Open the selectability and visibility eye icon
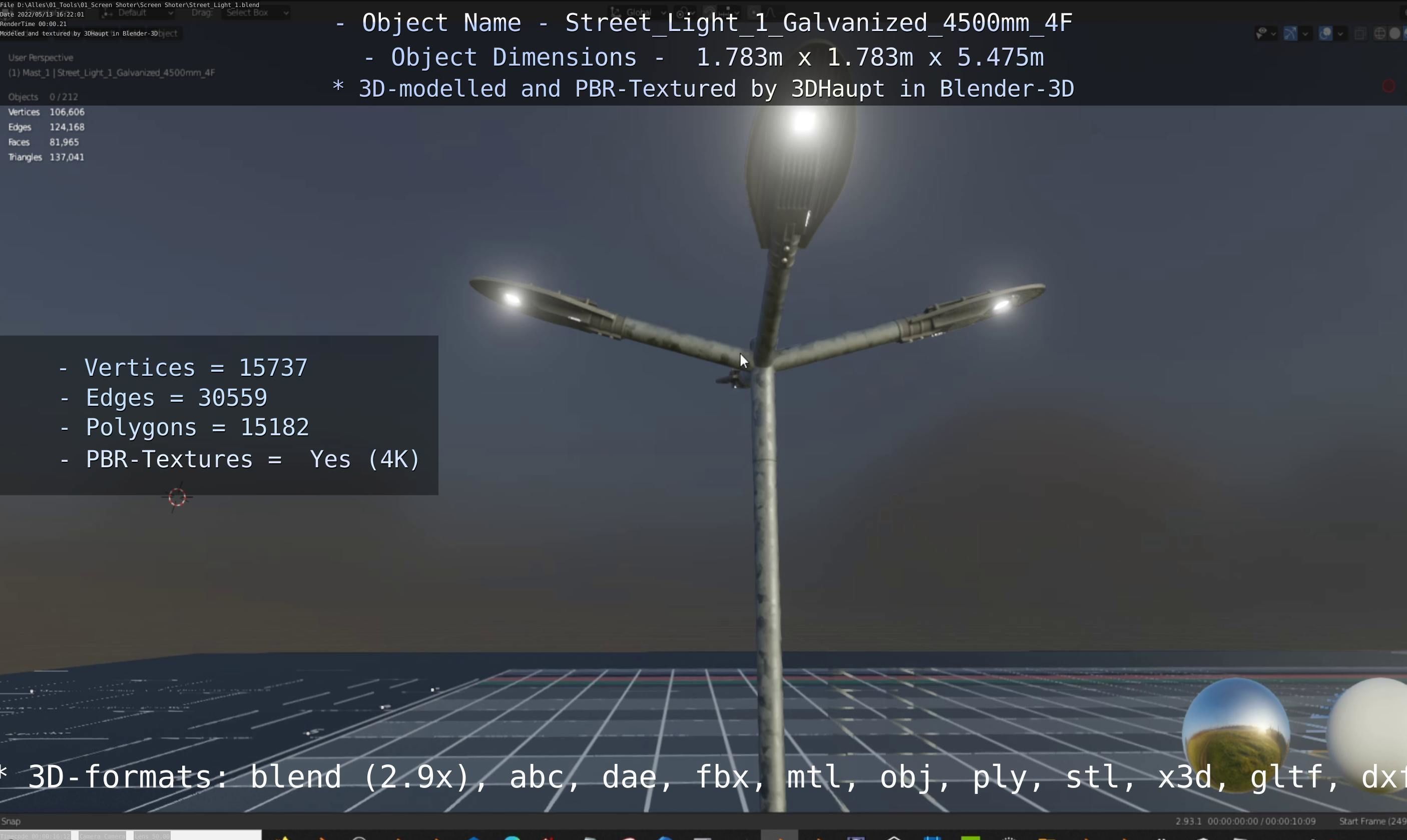This screenshot has width=1407, height=840. pyautogui.click(x=1261, y=34)
